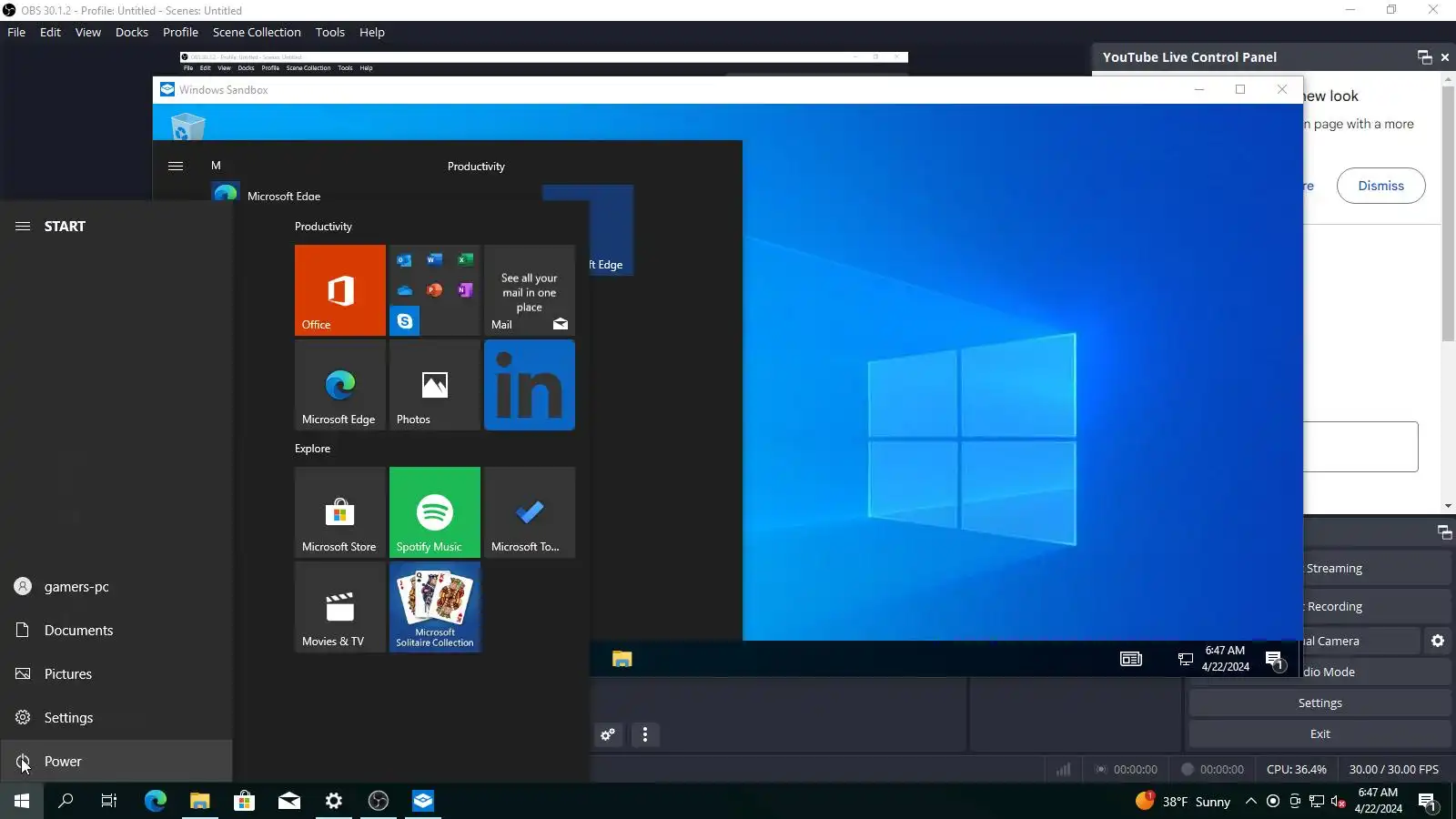The image size is (1456, 819).
Task: Click the Recording button in OBS Controls
Action: [1378, 606]
